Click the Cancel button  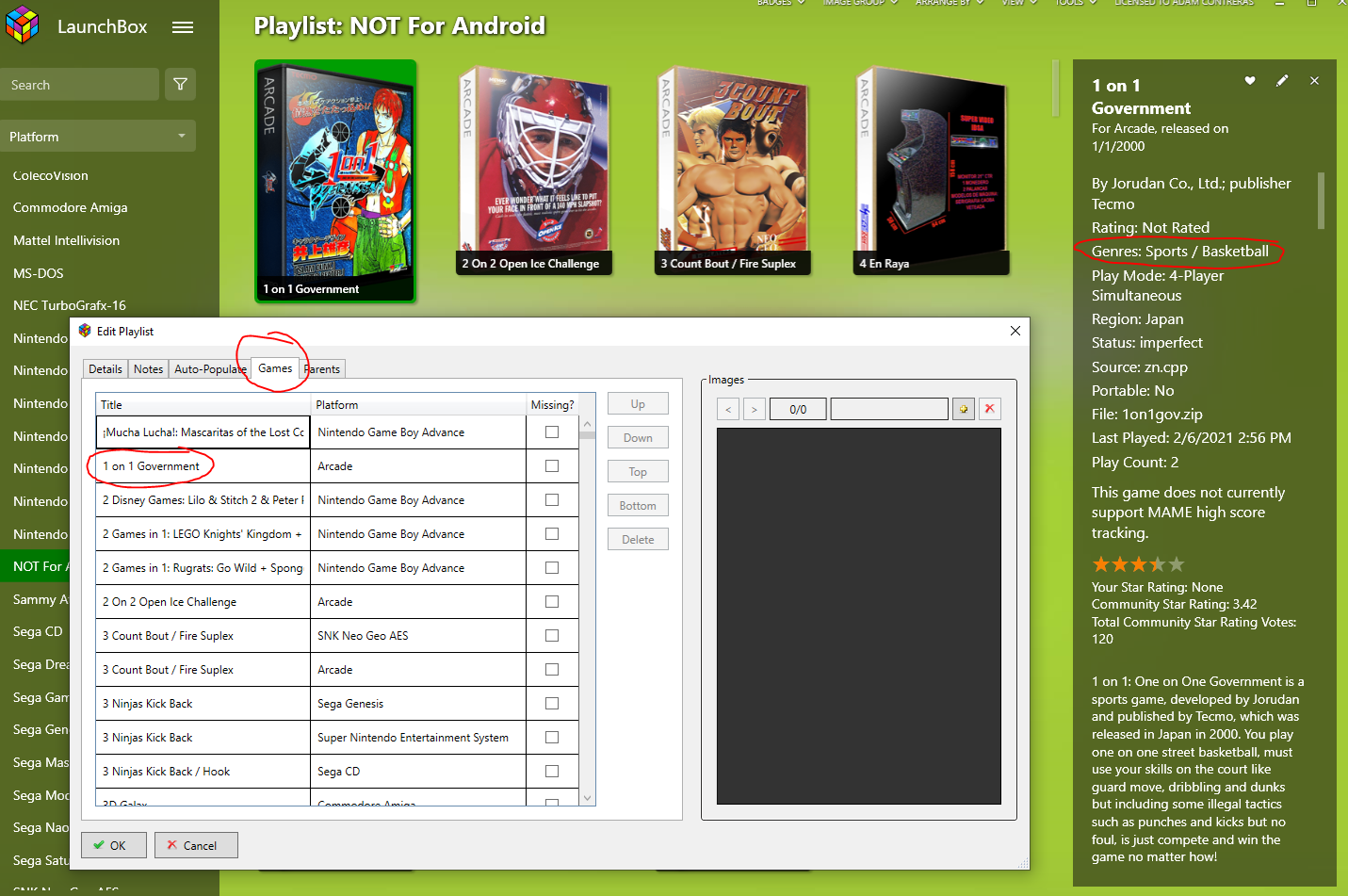coord(196,845)
